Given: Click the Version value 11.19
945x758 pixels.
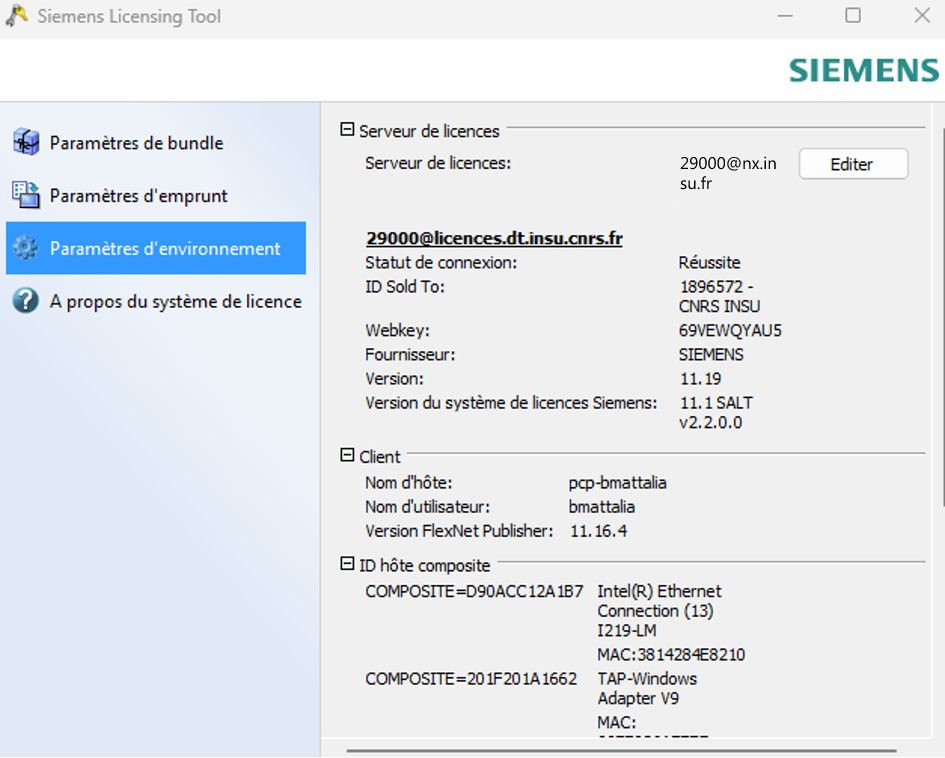Looking at the screenshot, I should click(x=700, y=378).
